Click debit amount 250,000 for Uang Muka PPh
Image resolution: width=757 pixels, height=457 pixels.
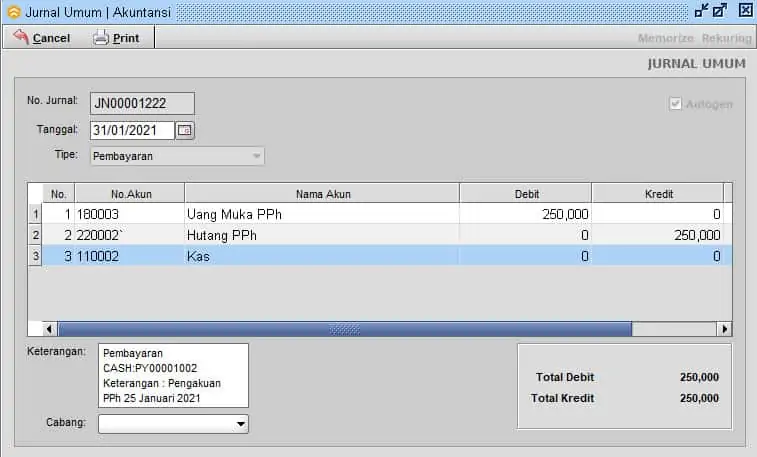525,214
